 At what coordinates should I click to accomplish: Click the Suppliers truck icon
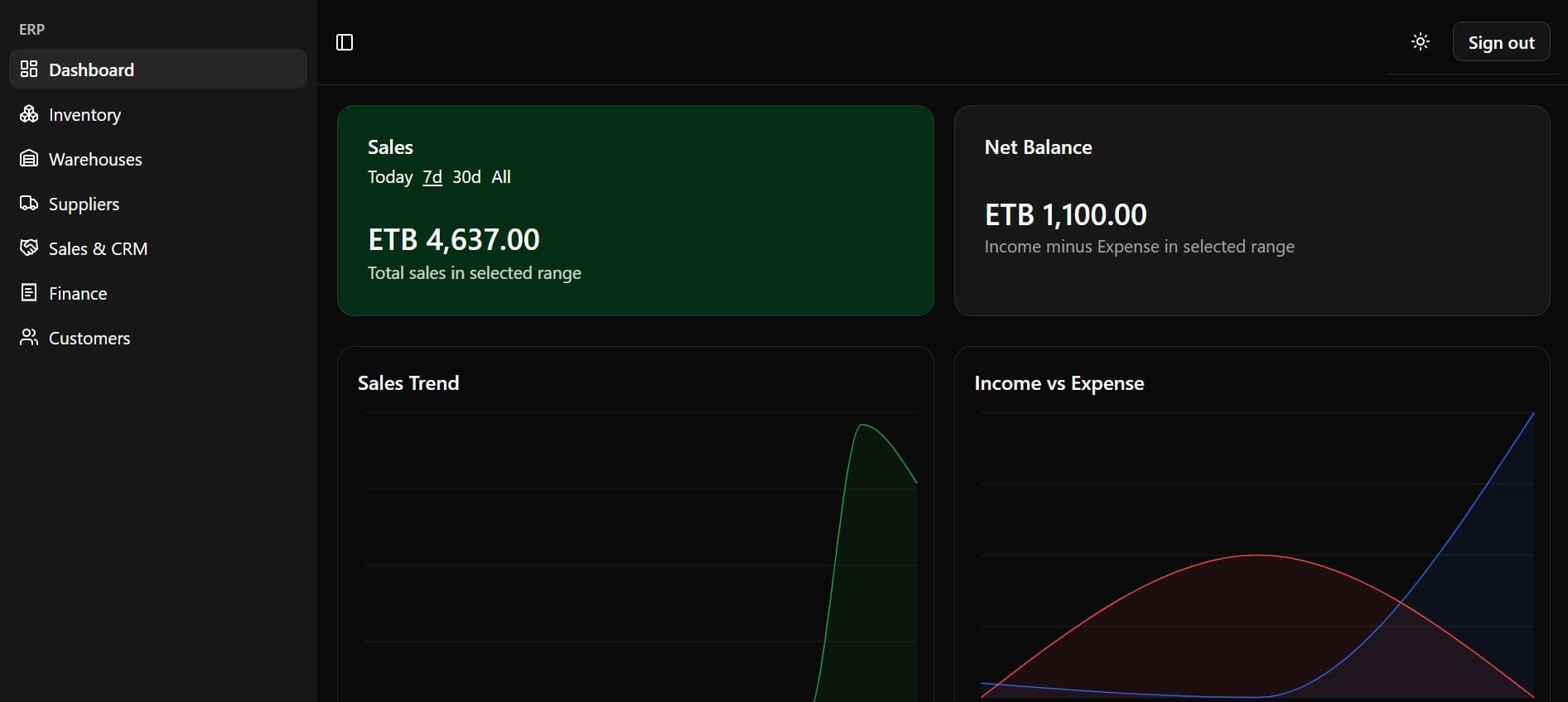[x=29, y=203]
